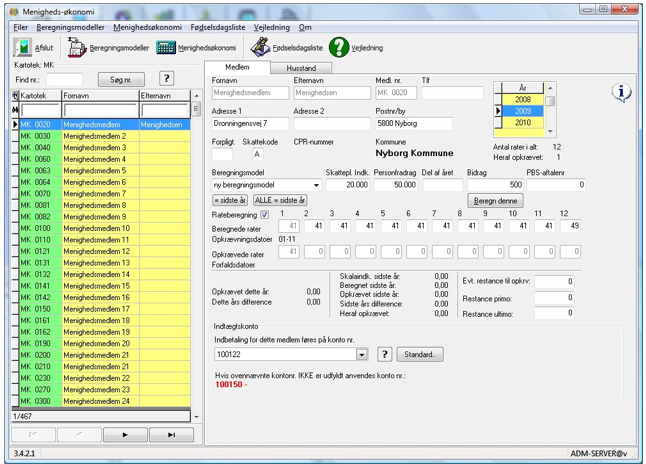
Task: Click the Find nr. input field
Action: click(x=64, y=80)
